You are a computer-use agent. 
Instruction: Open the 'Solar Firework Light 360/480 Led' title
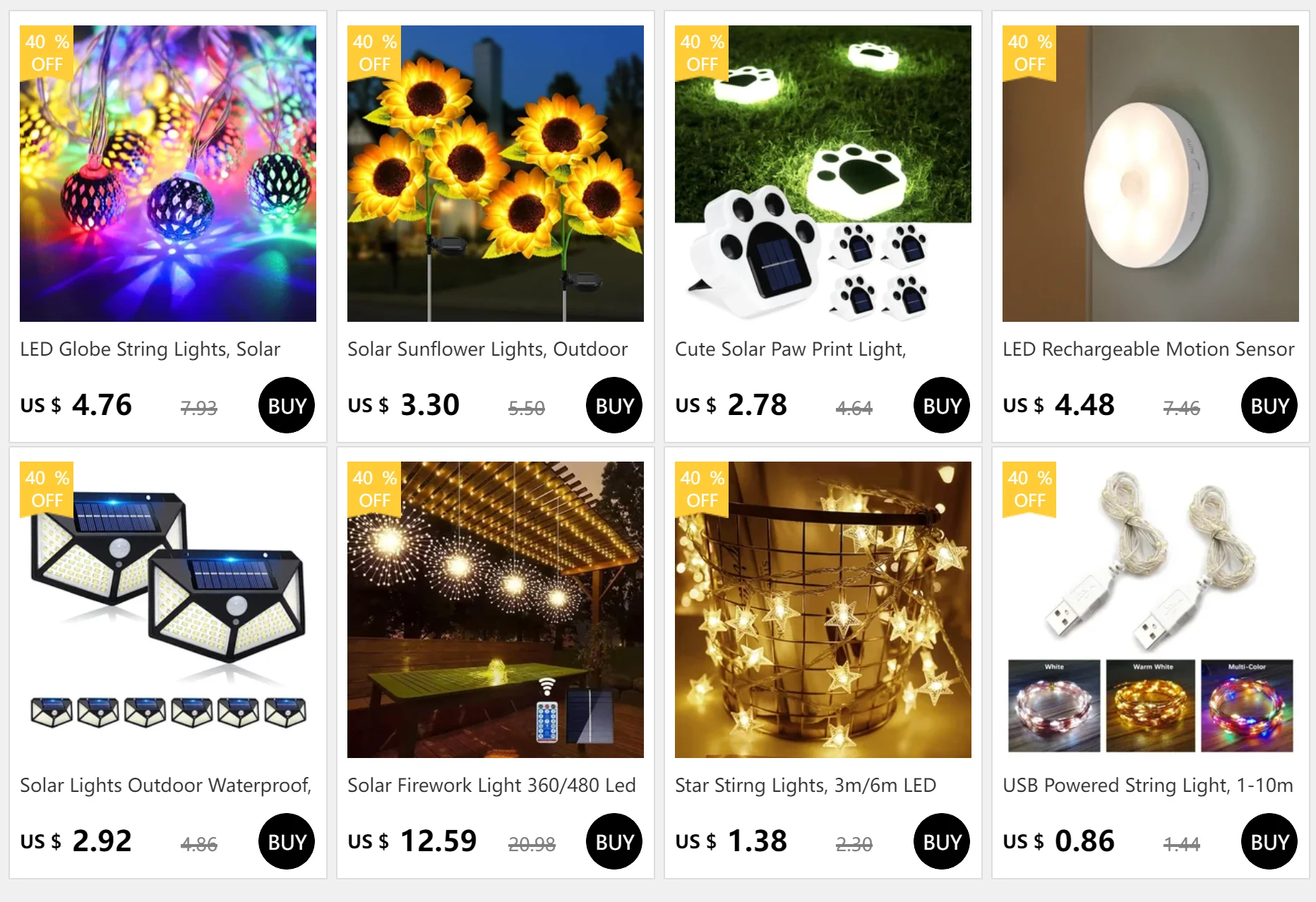(x=491, y=786)
